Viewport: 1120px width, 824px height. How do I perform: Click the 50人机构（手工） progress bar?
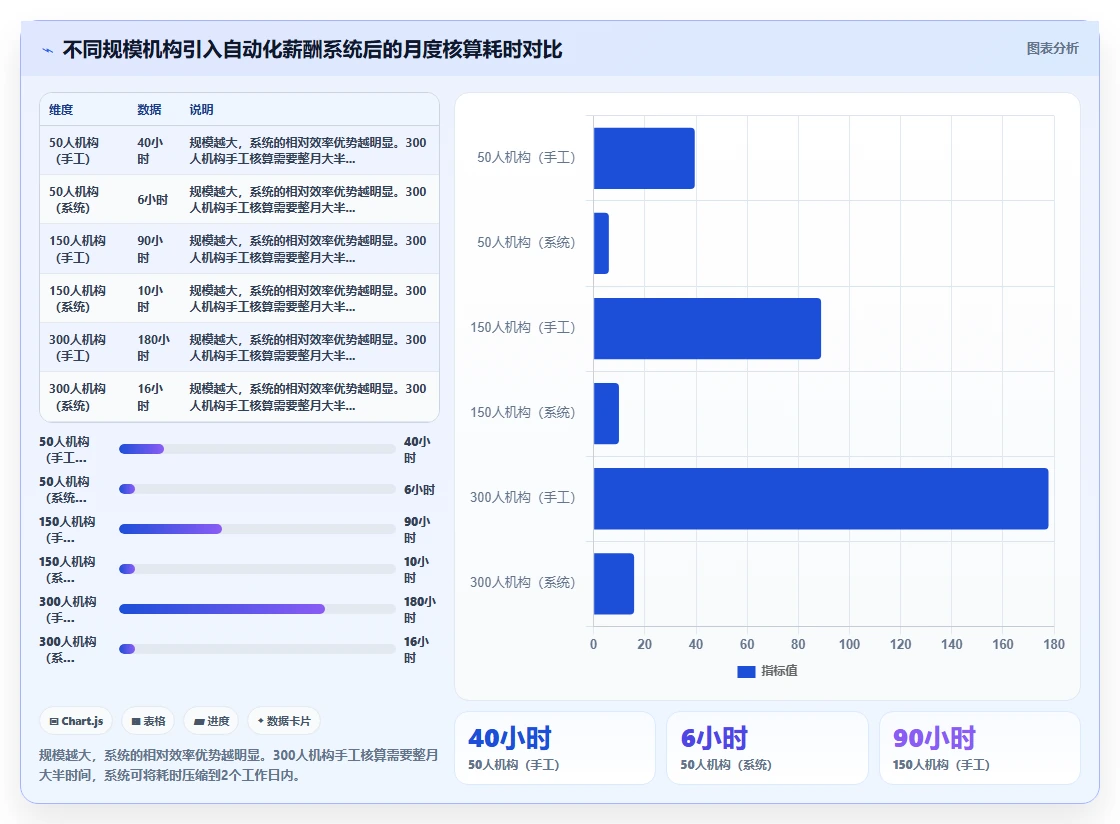257,449
